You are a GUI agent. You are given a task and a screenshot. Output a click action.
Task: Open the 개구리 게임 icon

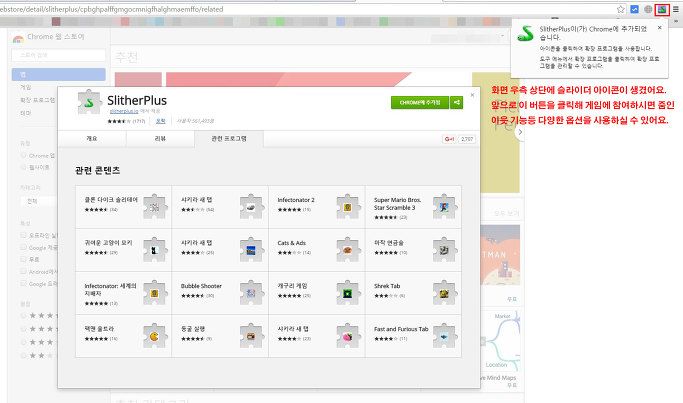[x=348, y=293]
